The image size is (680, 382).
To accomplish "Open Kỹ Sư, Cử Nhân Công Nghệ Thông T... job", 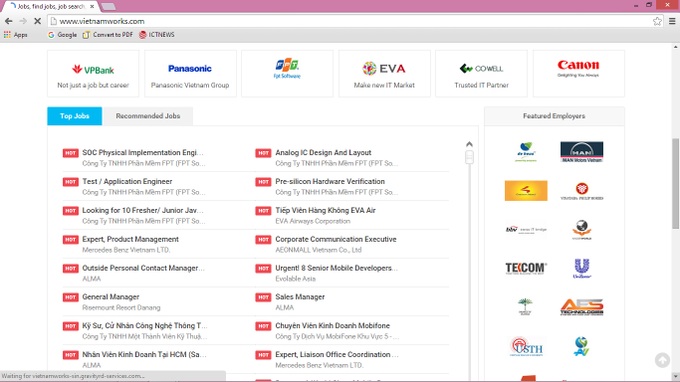I will pyautogui.click(x=144, y=326).
